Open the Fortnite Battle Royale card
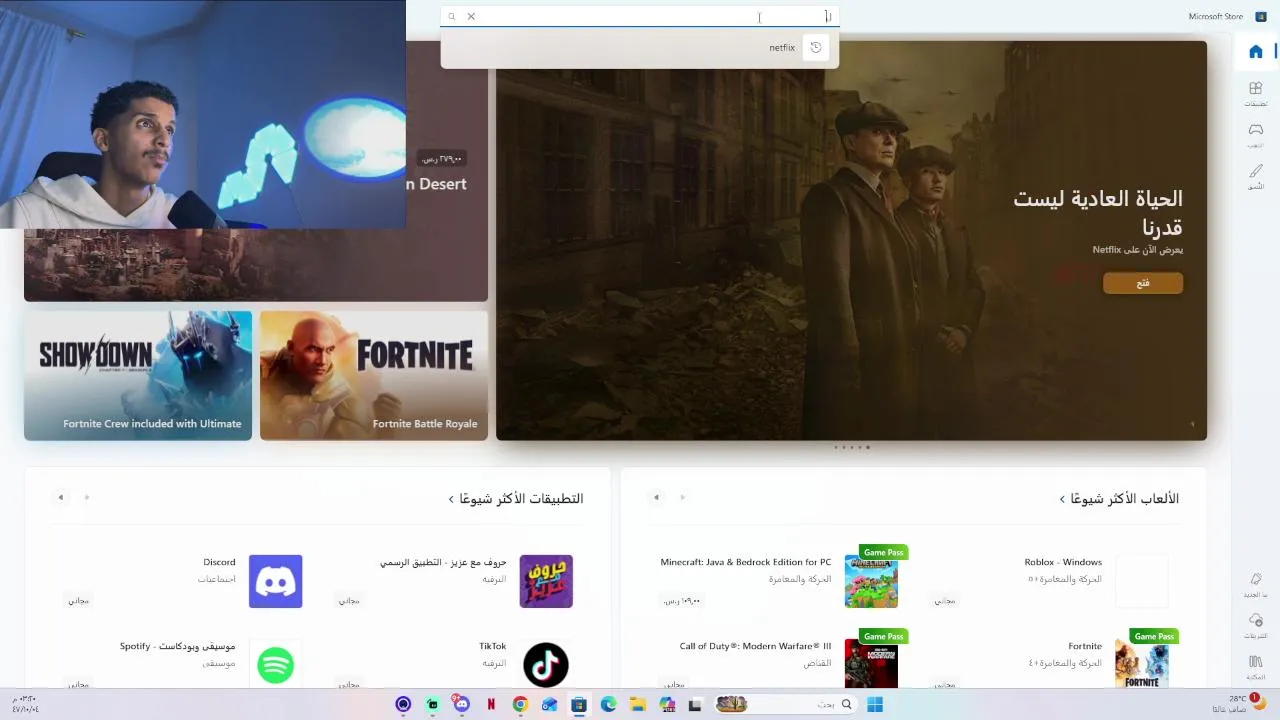The height and width of the screenshot is (720, 1280). (x=374, y=375)
